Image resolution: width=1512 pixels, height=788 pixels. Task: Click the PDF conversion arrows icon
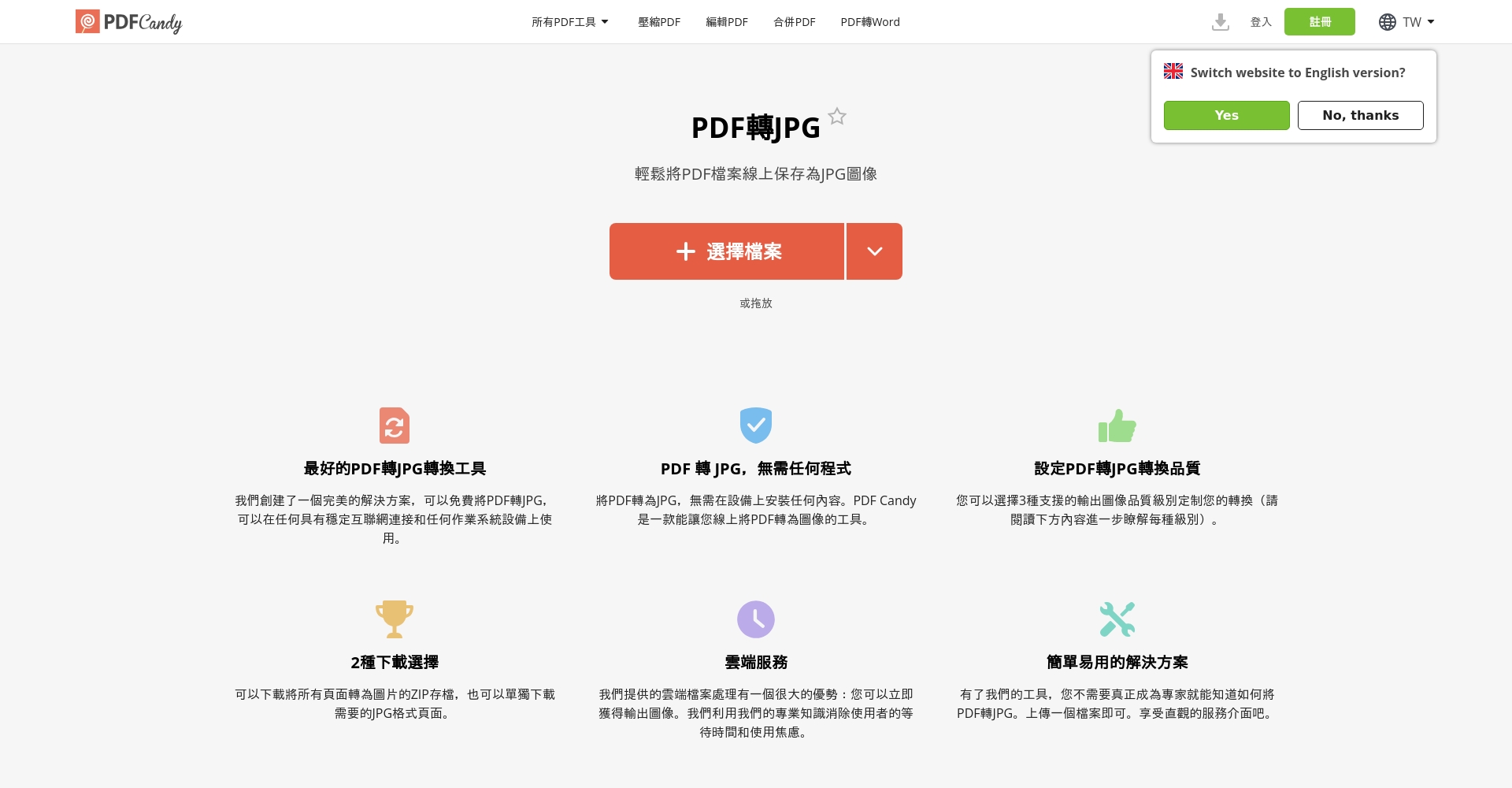394,425
